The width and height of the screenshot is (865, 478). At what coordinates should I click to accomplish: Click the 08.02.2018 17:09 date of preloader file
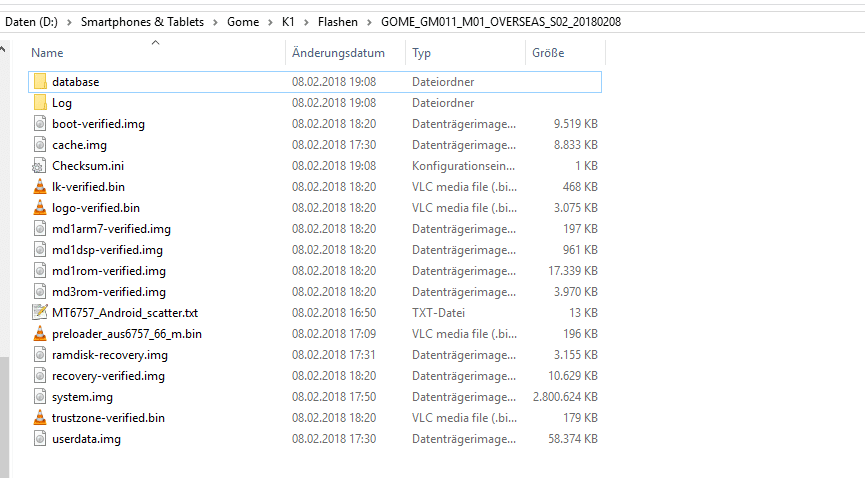(x=334, y=333)
